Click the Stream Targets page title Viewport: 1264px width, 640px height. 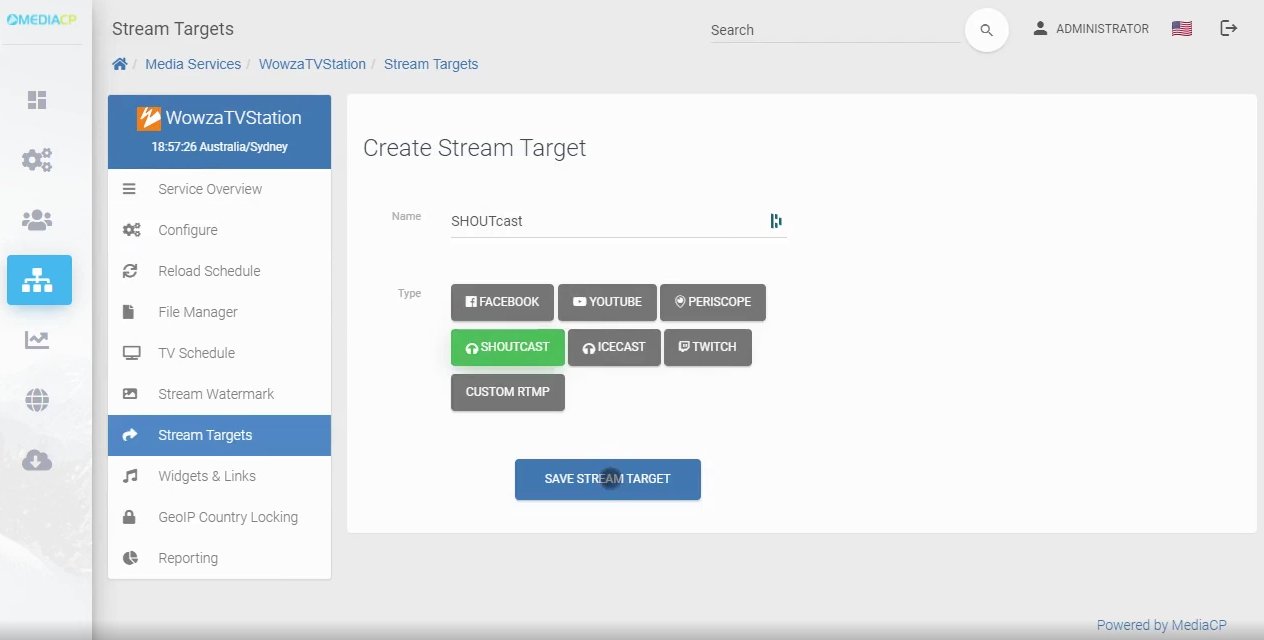(173, 29)
